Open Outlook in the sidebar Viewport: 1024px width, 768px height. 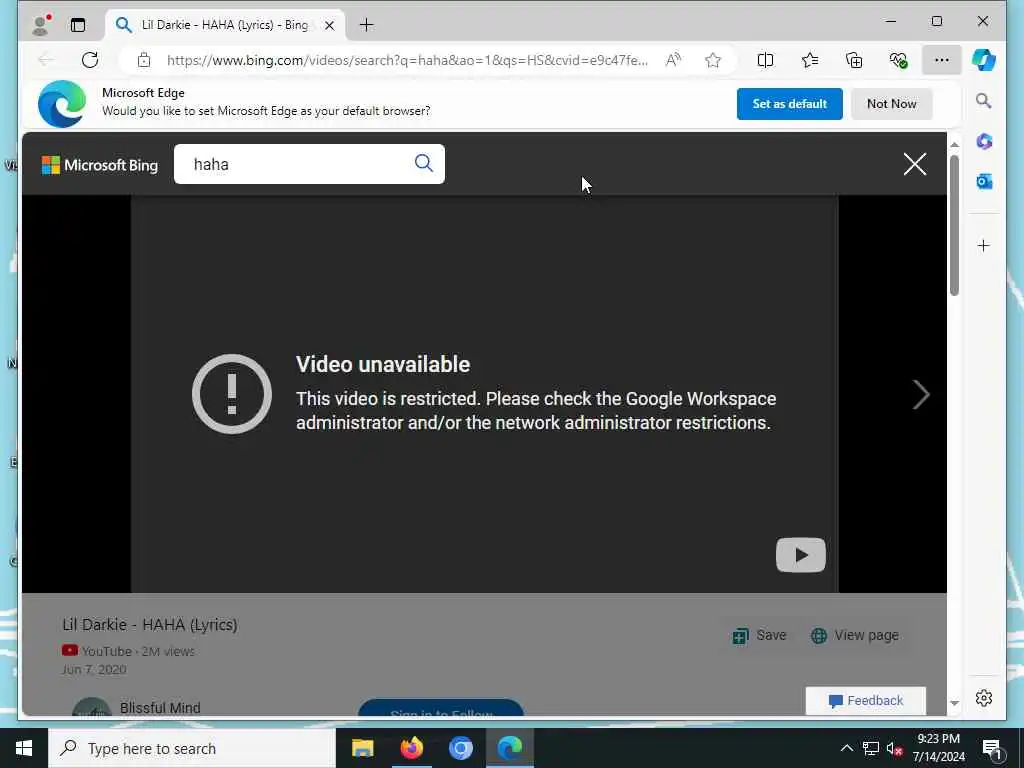[984, 182]
